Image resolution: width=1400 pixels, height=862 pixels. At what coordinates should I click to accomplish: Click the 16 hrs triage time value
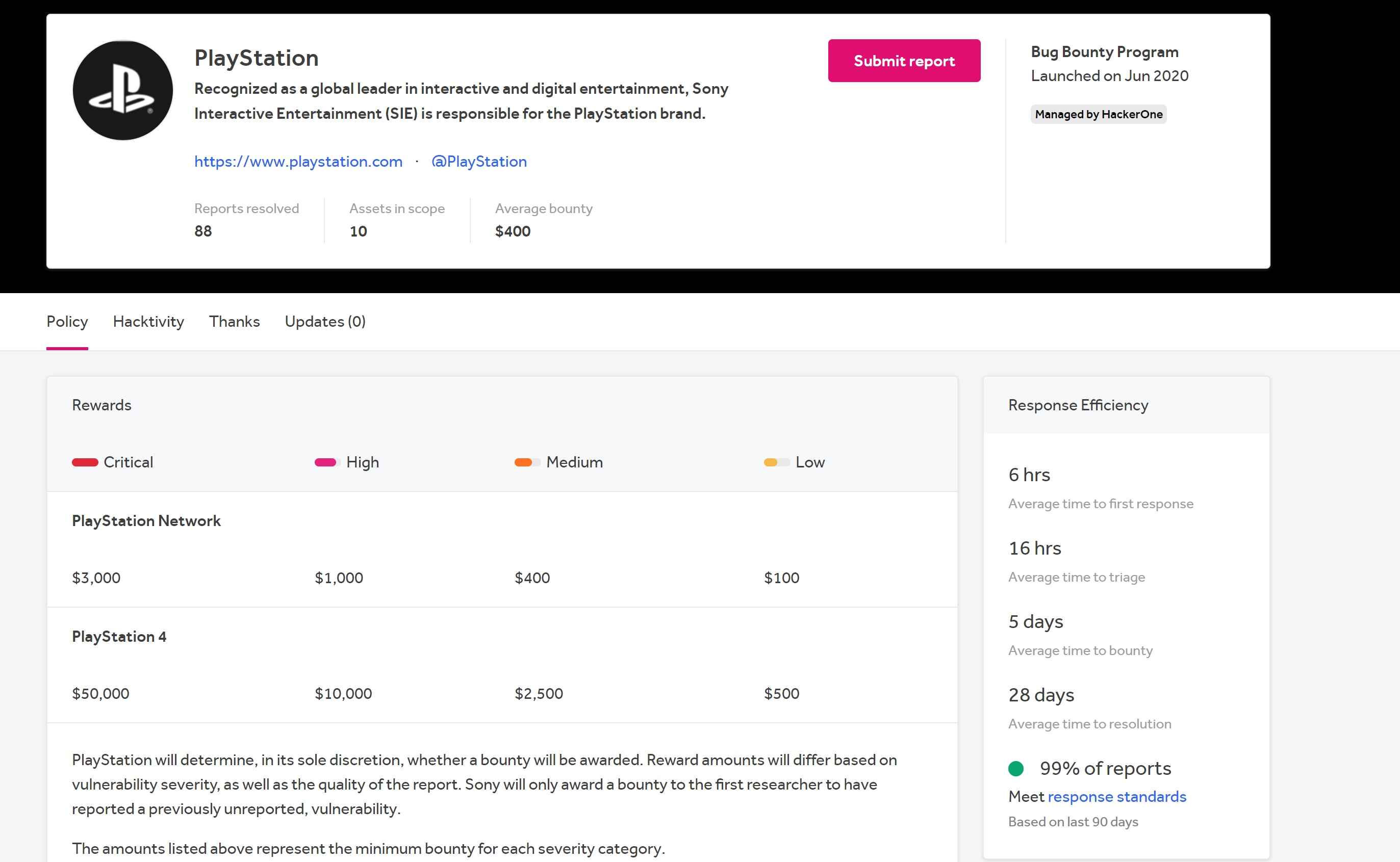tap(1034, 548)
